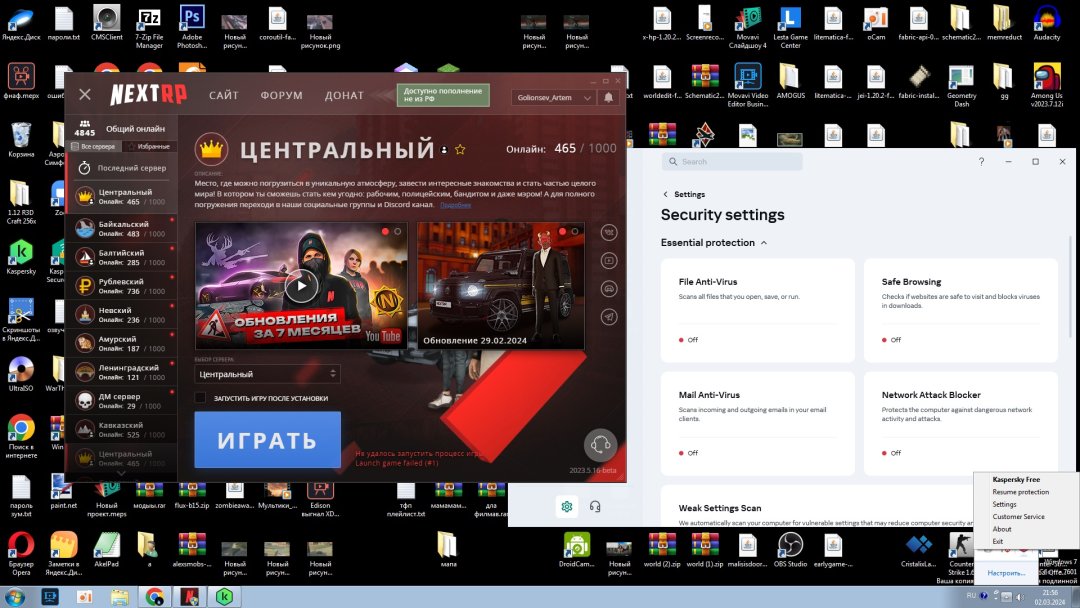Click 'Доступно пополнение не из РФ' banner
The height and width of the screenshot is (608, 1080).
[x=443, y=95]
